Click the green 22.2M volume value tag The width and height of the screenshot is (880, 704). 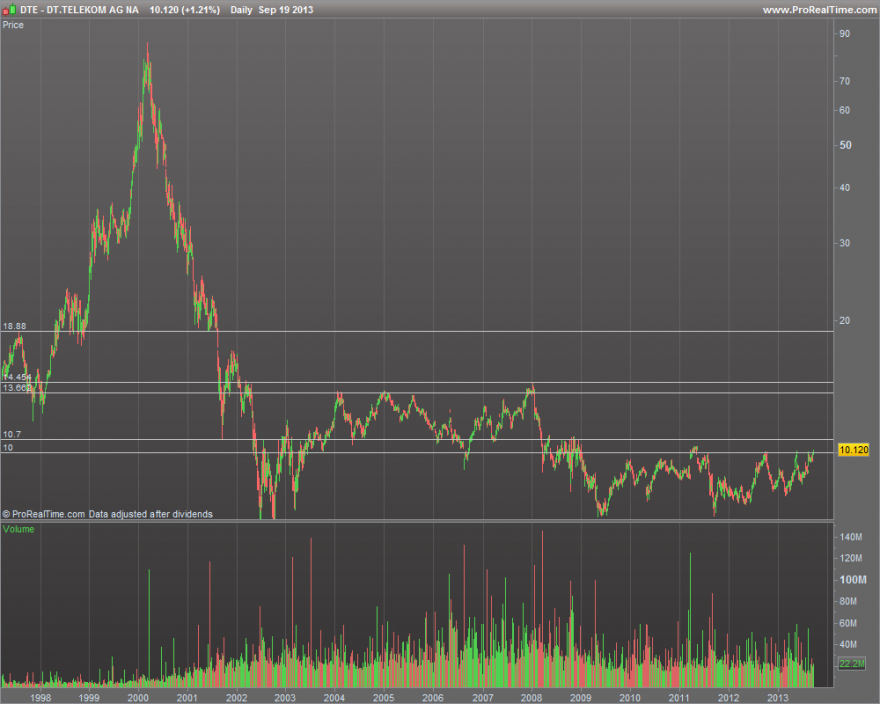tap(852, 664)
